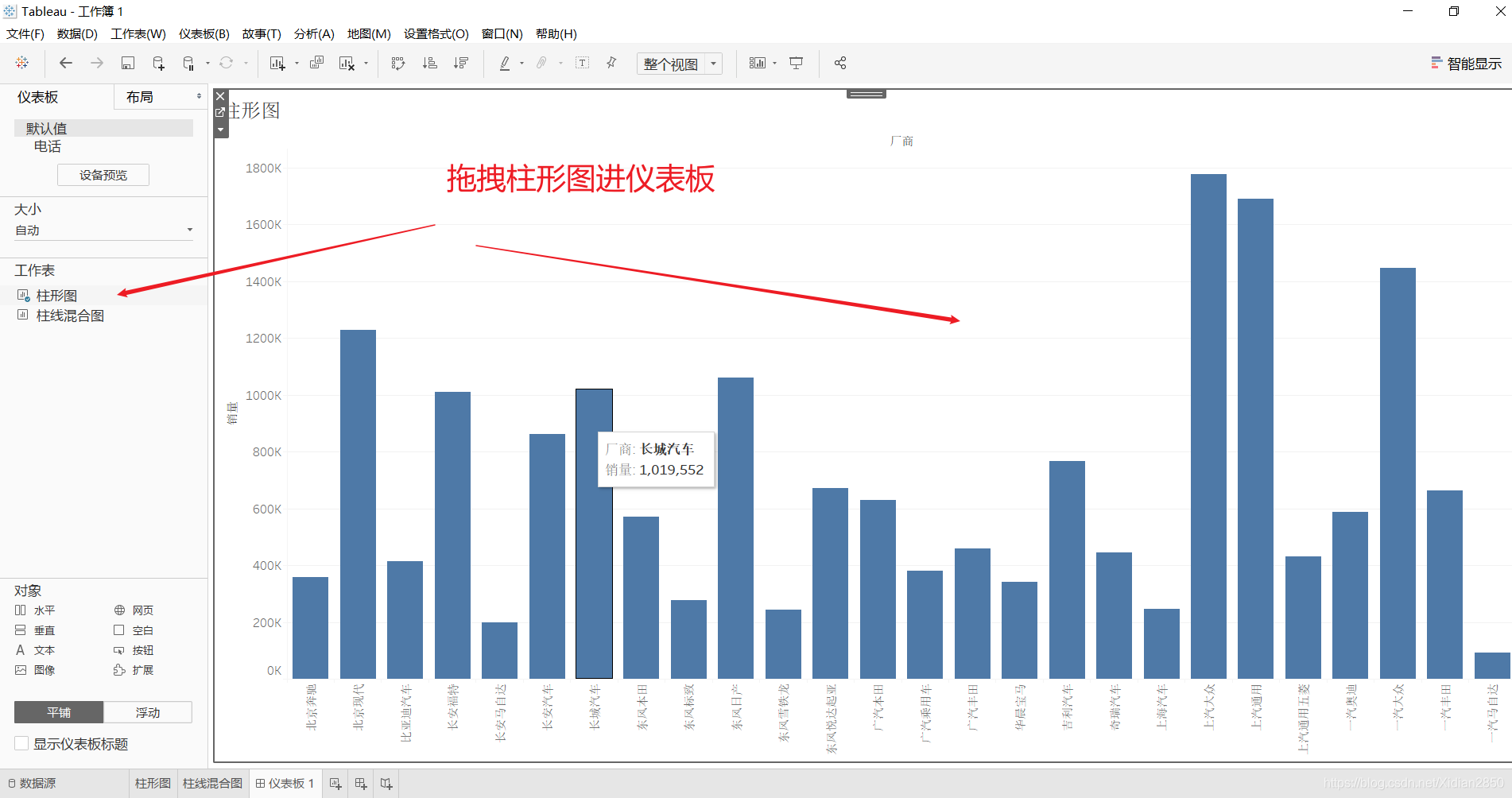Click the group members paperclip icon
The height and width of the screenshot is (798, 1512).
coord(541,63)
